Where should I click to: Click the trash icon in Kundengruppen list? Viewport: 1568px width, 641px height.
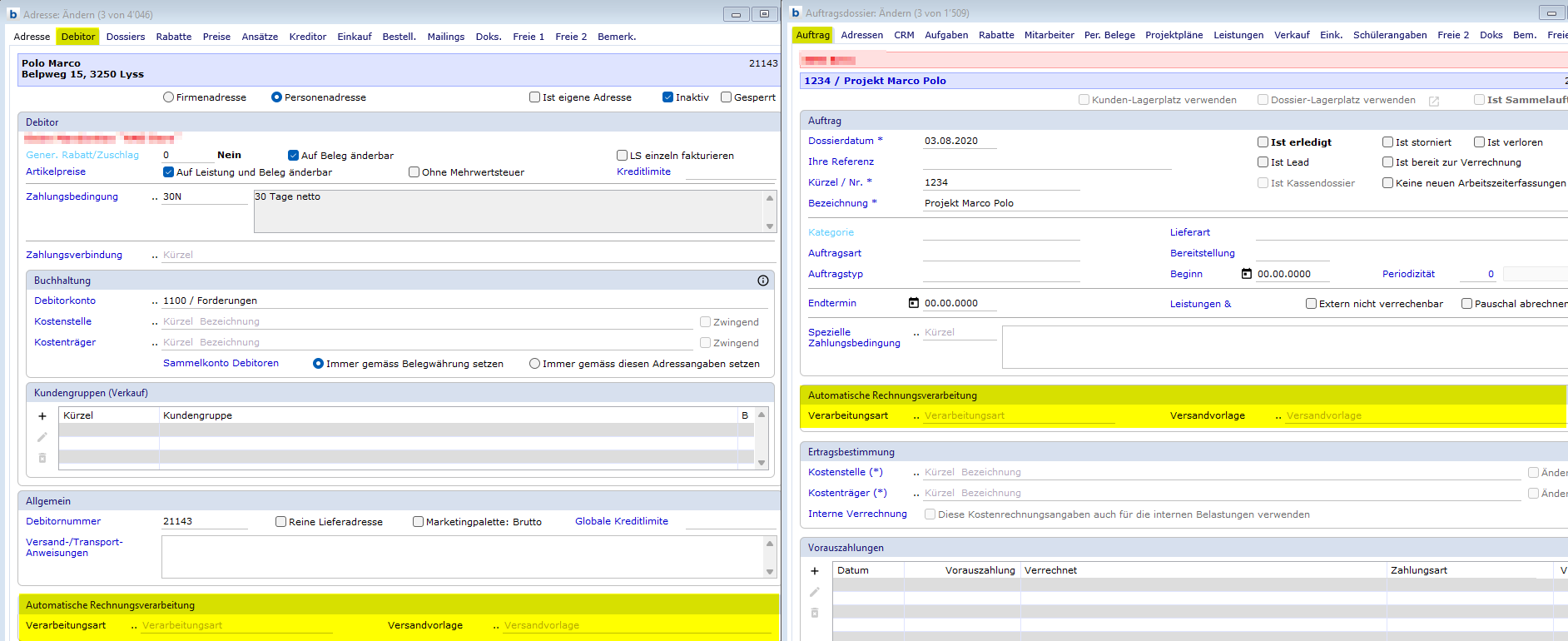[x=42, y=458]
